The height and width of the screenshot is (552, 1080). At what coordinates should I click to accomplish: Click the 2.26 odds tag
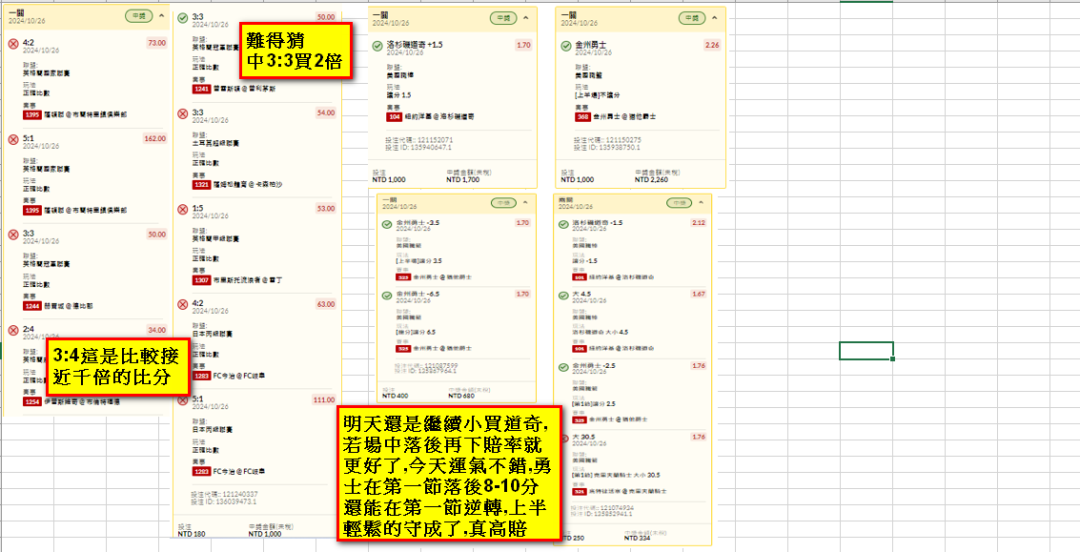click(x=712, y=45)
